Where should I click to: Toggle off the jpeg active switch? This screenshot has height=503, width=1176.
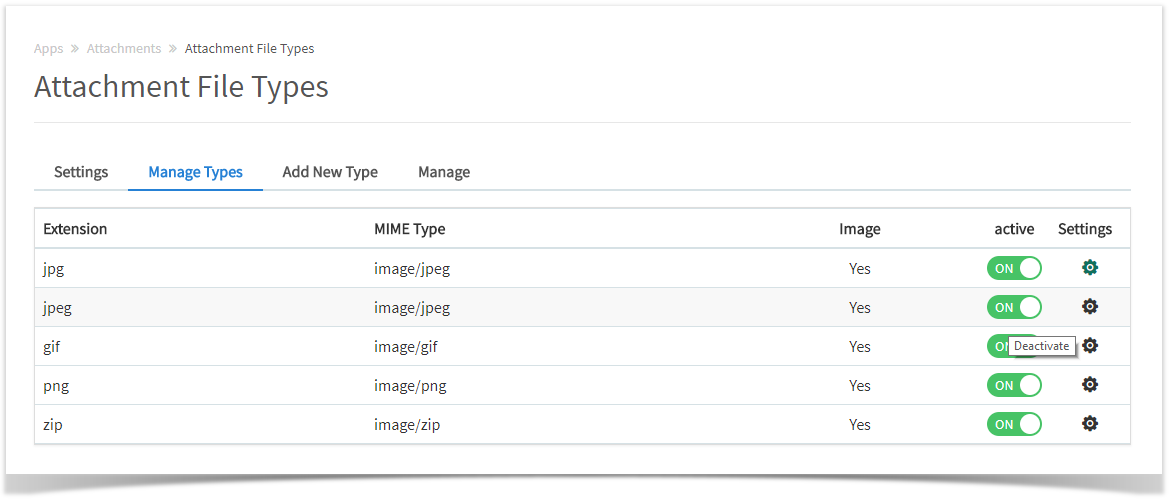(1014, 307)
